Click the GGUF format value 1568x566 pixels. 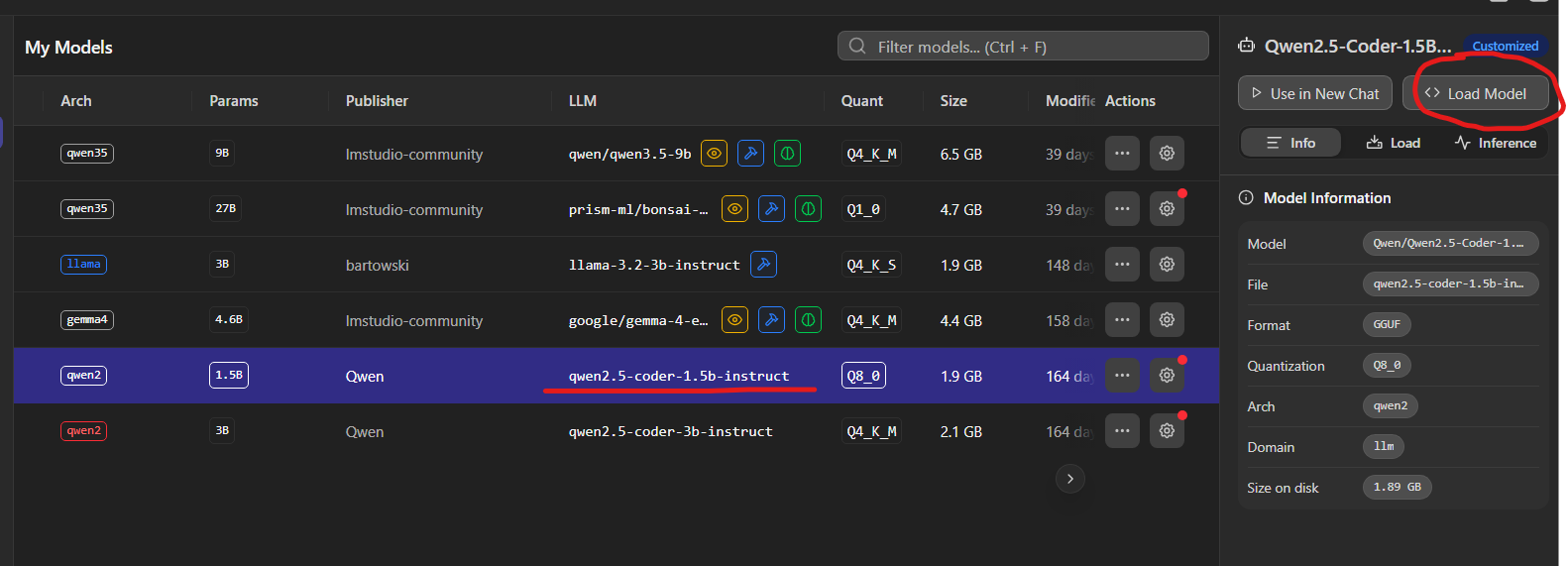click(1387, 325)
